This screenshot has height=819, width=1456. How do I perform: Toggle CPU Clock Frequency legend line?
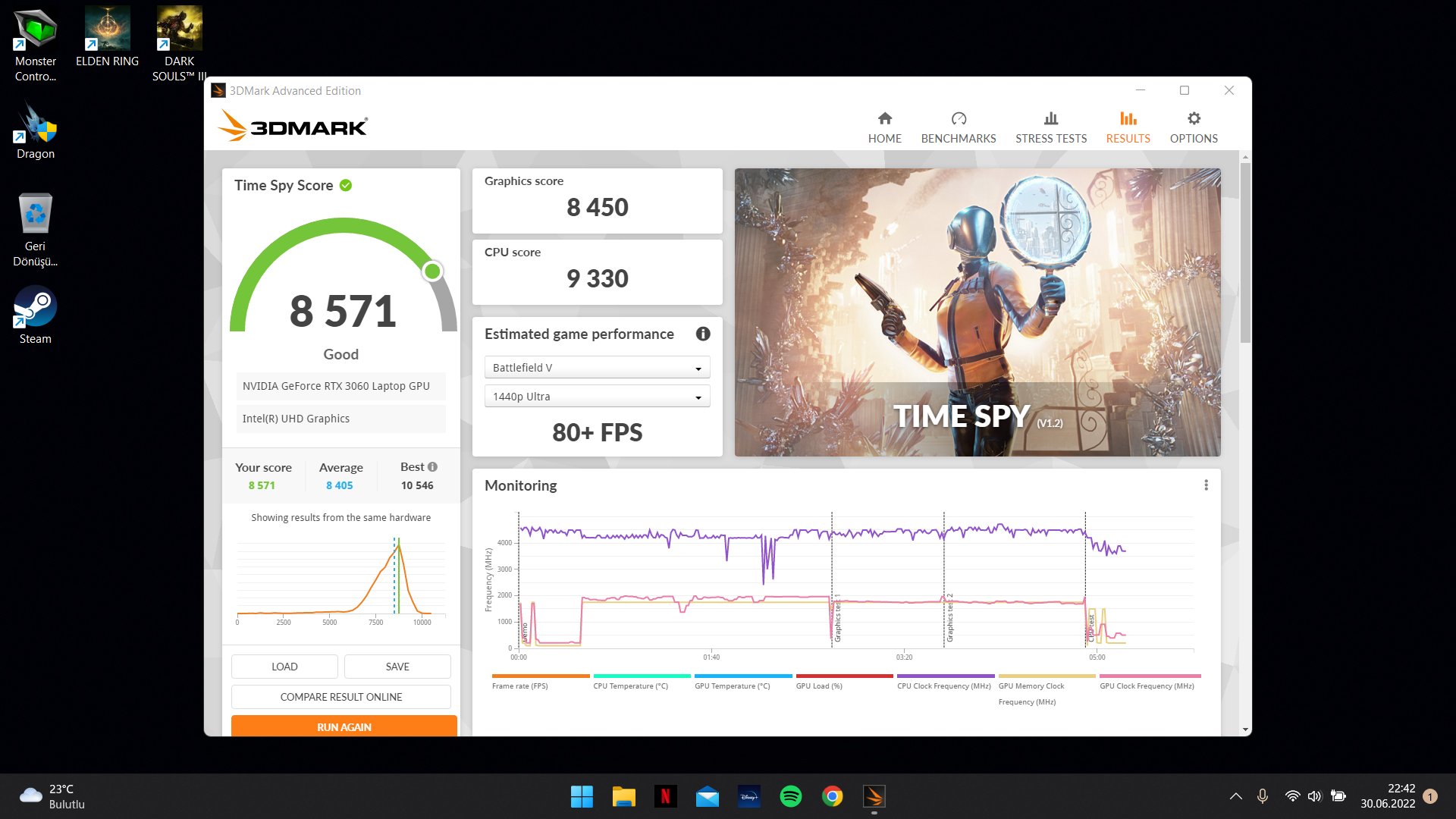click(x=945, y=676)
